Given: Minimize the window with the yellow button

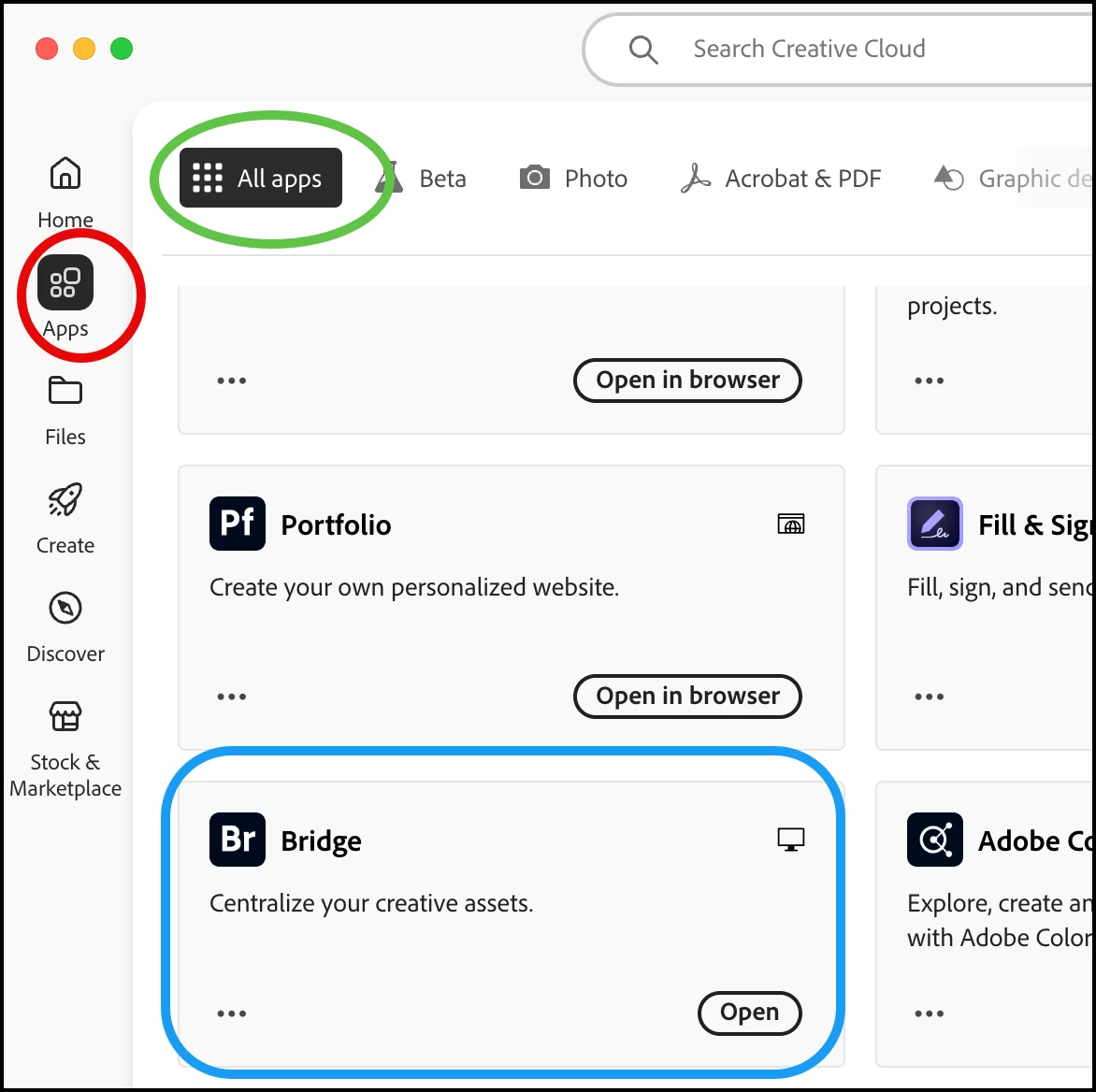Looking at the screenshot, I should [x=84, y=49].
